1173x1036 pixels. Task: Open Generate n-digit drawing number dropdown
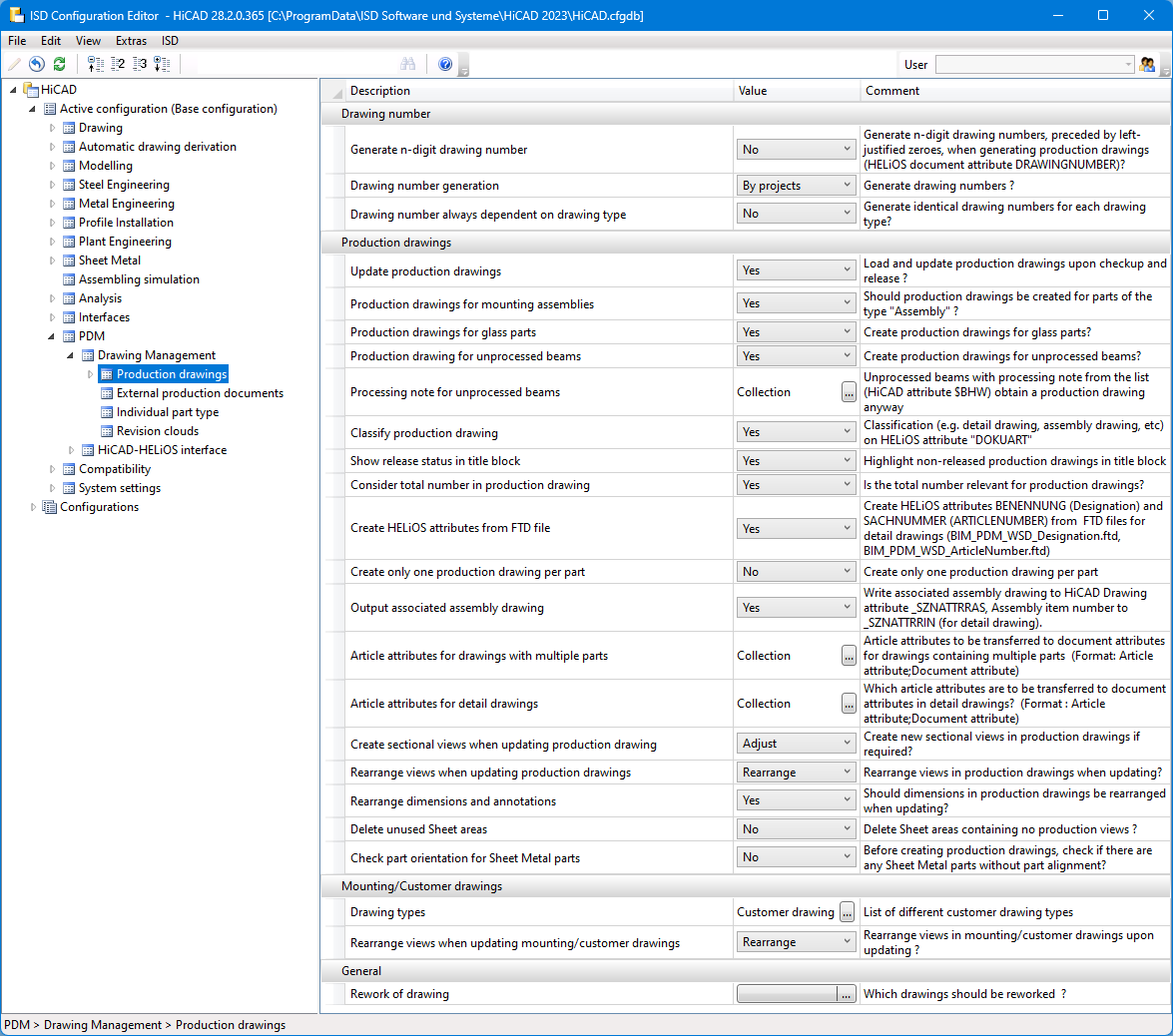pyautogui.click(x=796, y=150)
